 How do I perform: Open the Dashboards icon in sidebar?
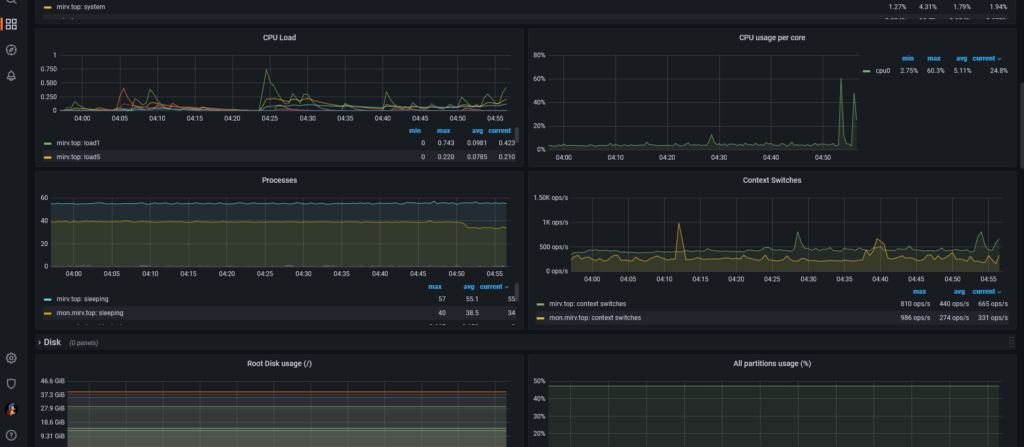point(11,25)
